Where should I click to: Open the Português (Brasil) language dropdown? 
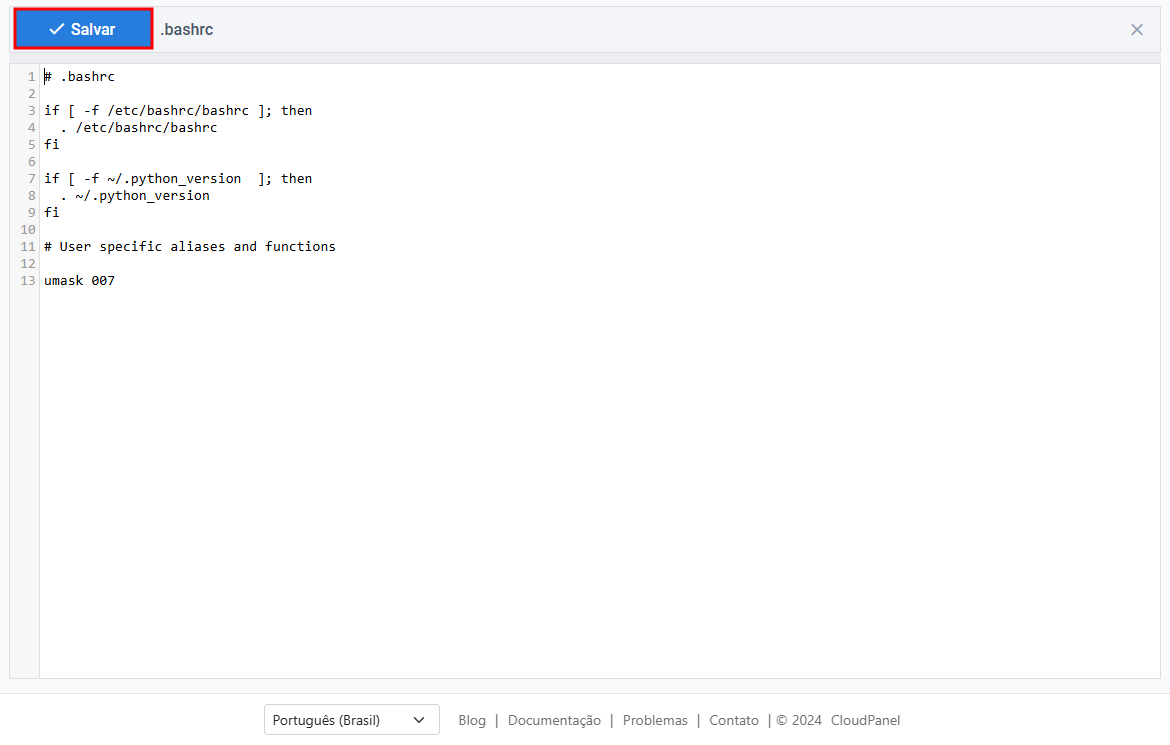click(350, 720)
